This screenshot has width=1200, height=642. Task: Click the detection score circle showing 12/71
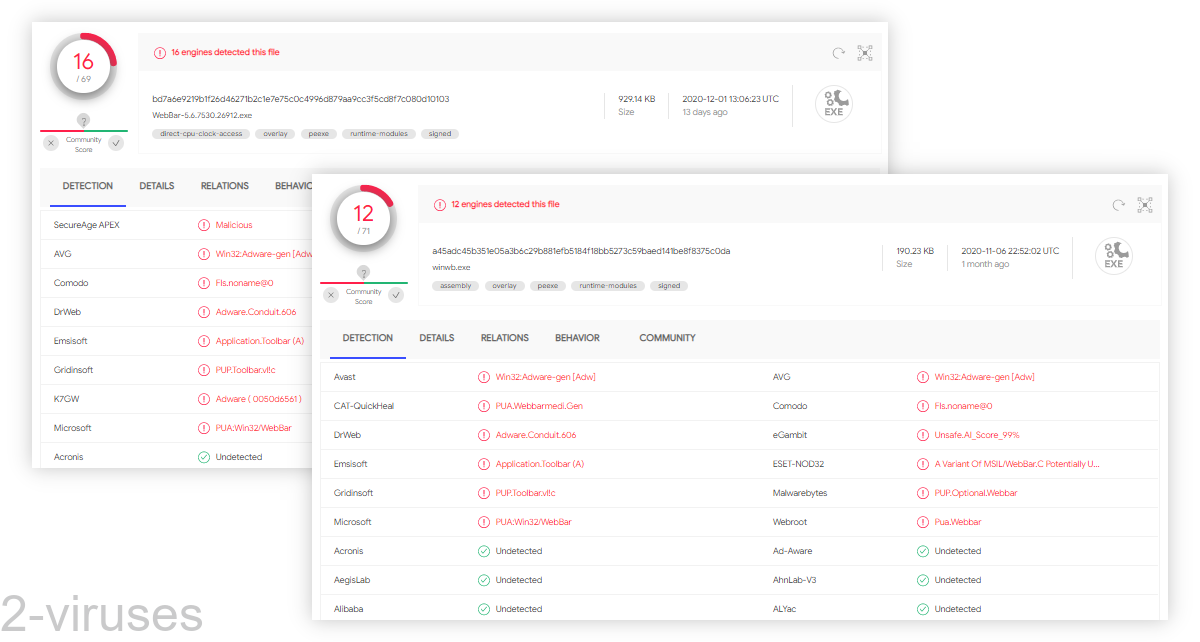(364, 216)
